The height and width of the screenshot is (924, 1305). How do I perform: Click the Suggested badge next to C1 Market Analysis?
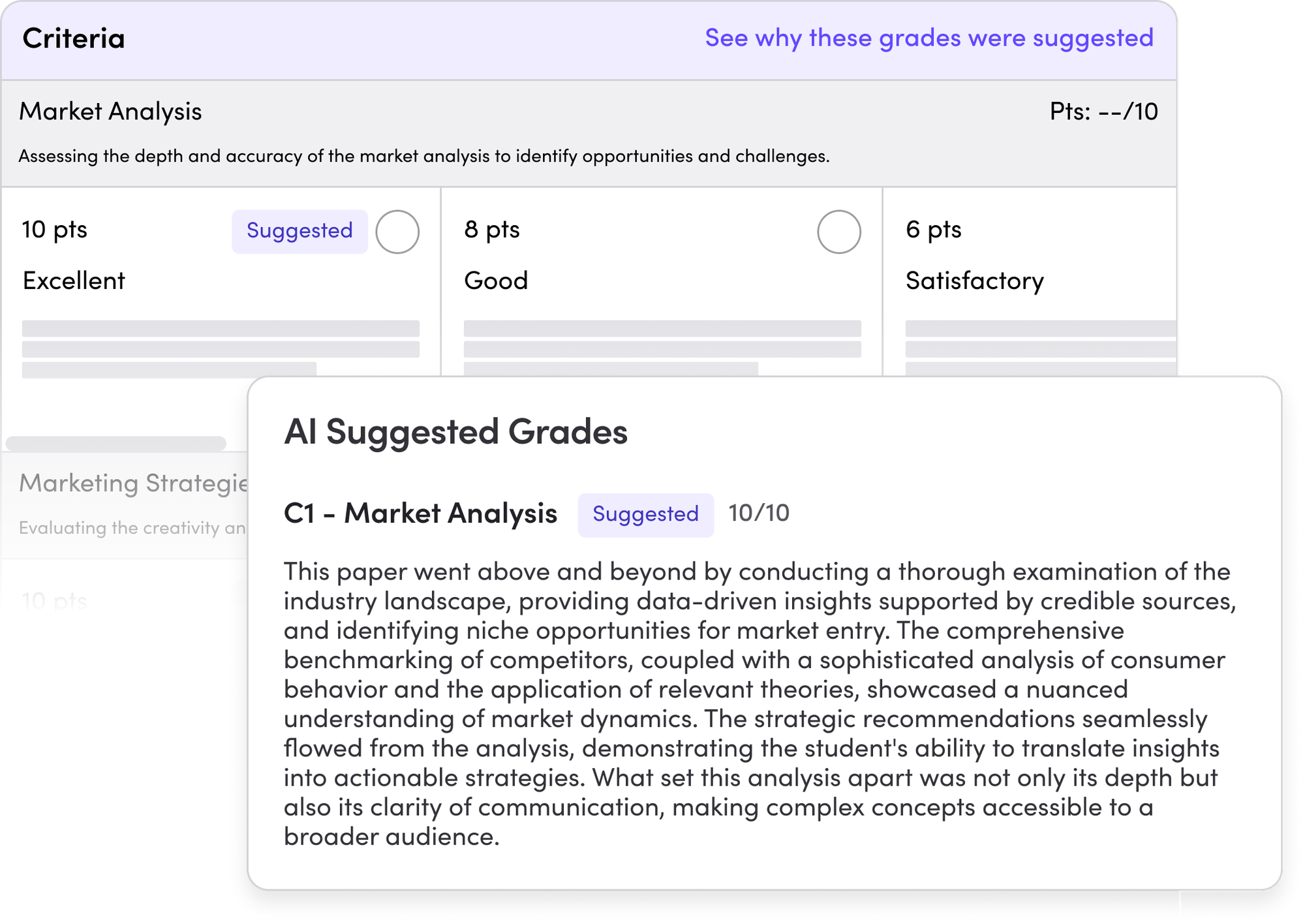point(645,514)
